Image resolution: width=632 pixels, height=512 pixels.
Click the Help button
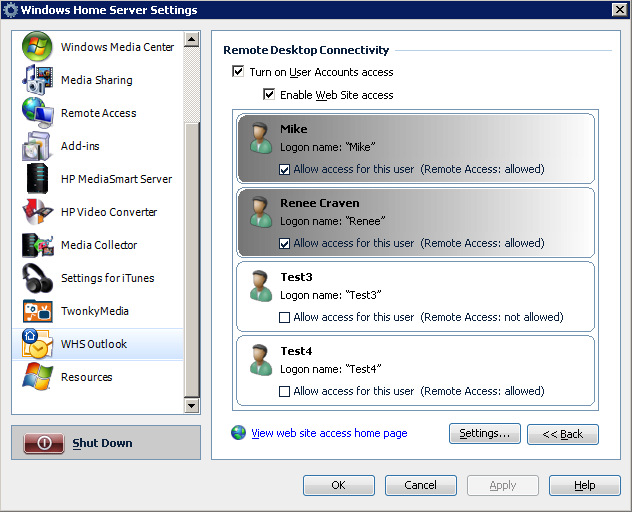click(x=584, y=485)
